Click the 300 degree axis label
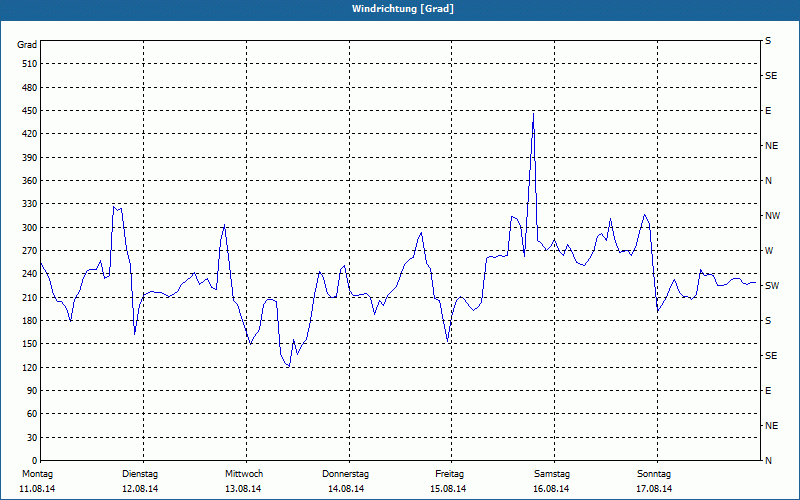Viewport: 800px width, 500px height. click(30, 228)
